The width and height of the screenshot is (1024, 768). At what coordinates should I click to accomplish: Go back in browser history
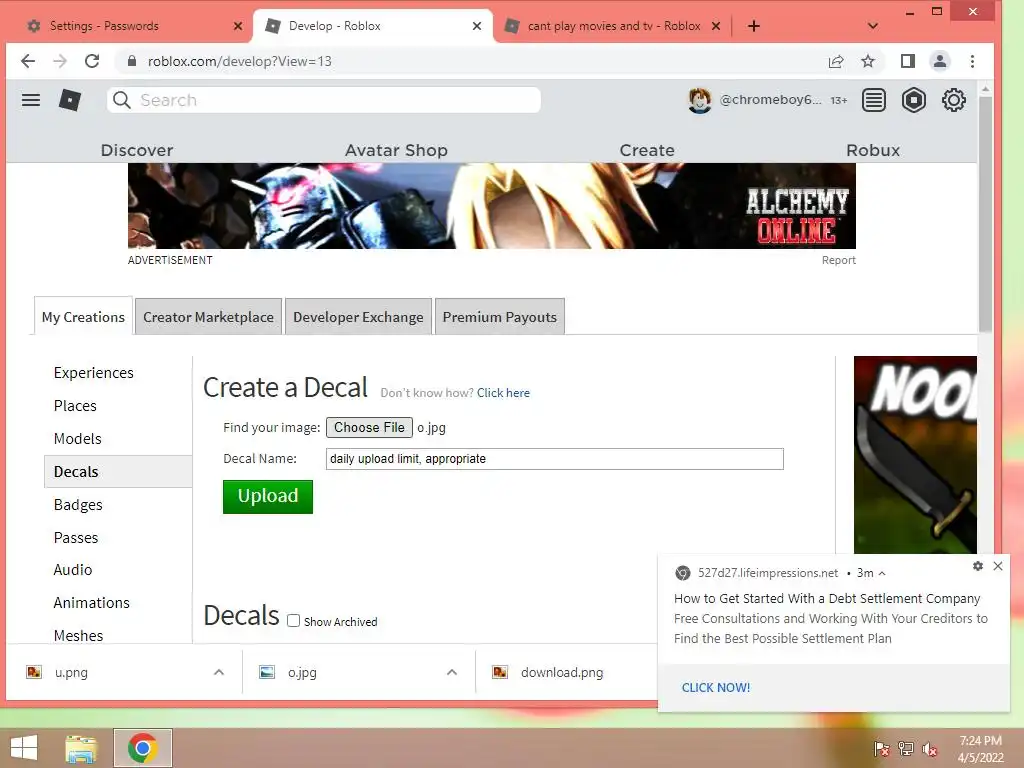click(27, 61)
